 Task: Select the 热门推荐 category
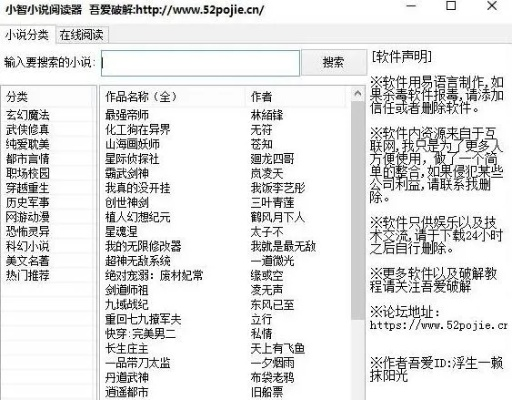tap(28, 276)
